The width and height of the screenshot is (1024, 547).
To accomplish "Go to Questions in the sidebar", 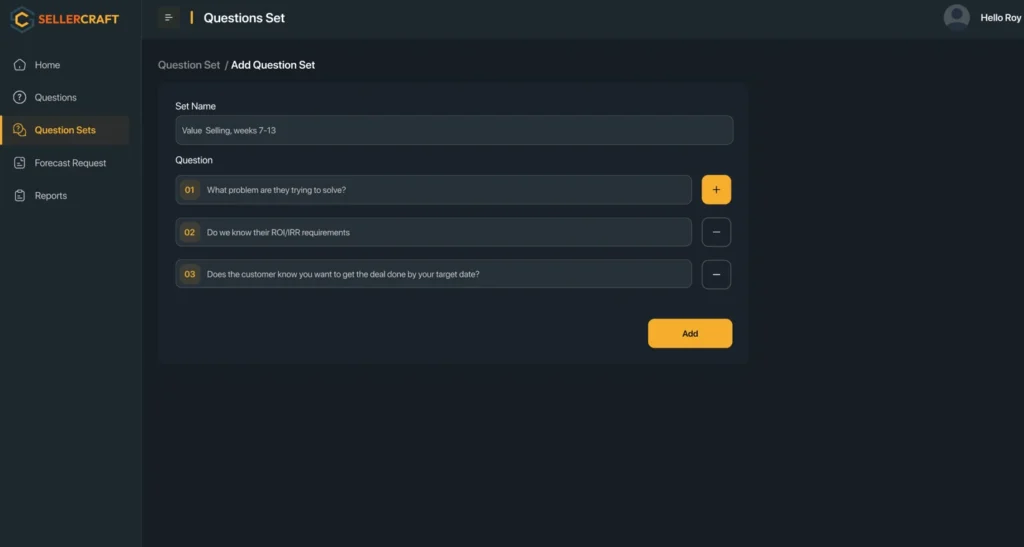I will [x=55, y=97].
